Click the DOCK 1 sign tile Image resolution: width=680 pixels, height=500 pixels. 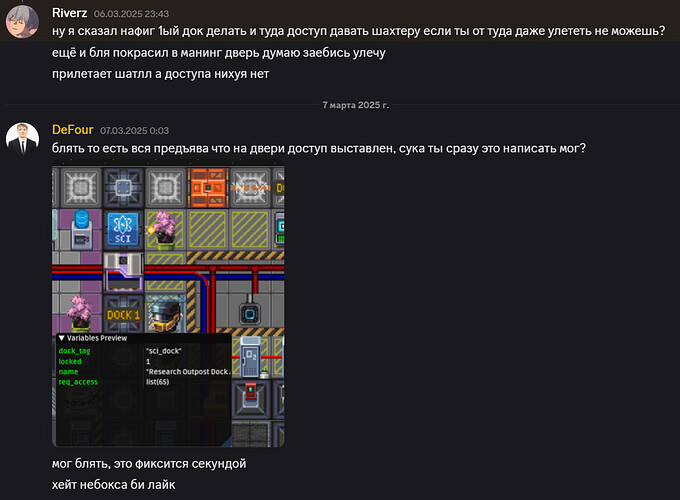pyautogui.click(x=123, y=315)
